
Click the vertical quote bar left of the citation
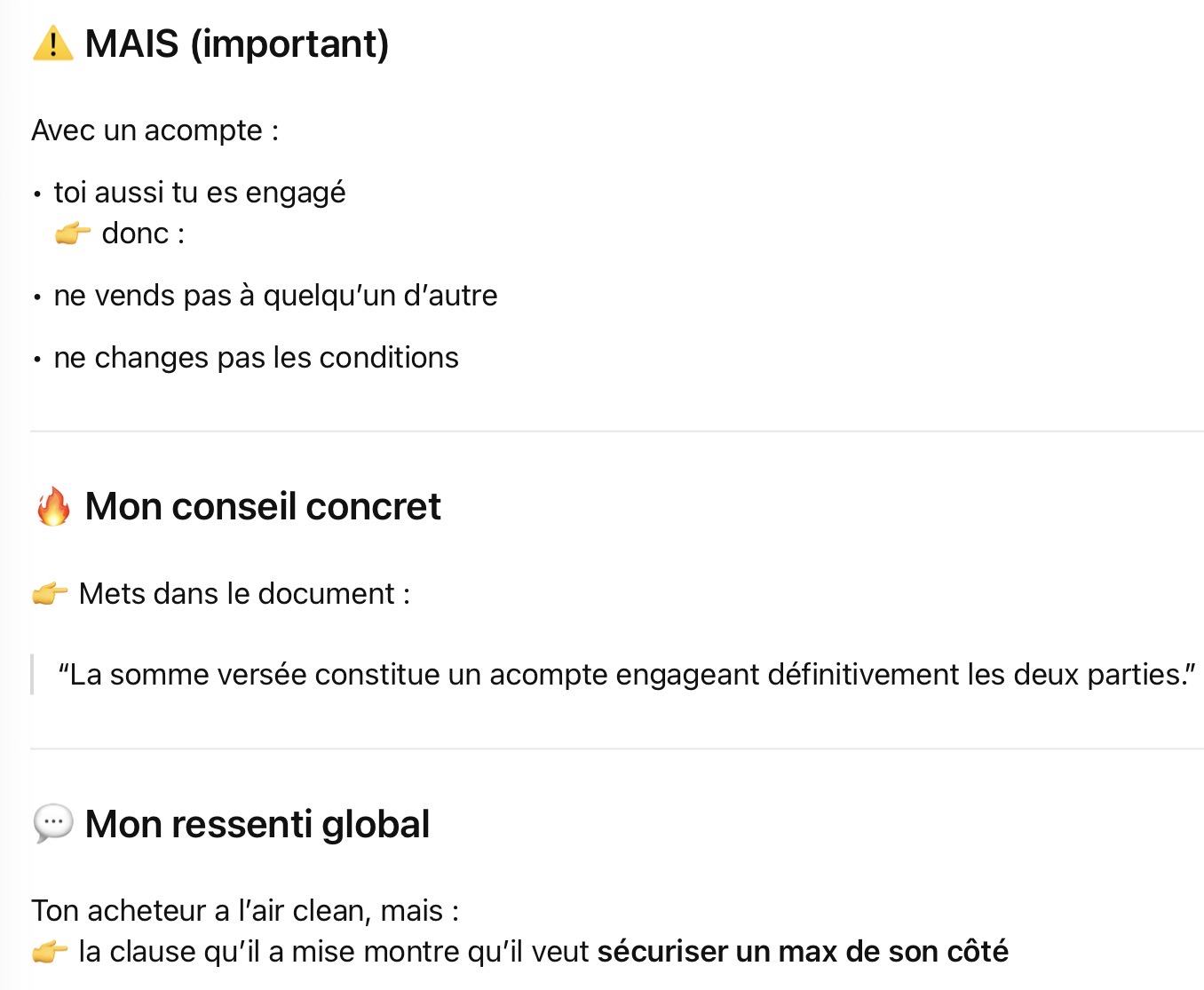[x=33, y=675]
